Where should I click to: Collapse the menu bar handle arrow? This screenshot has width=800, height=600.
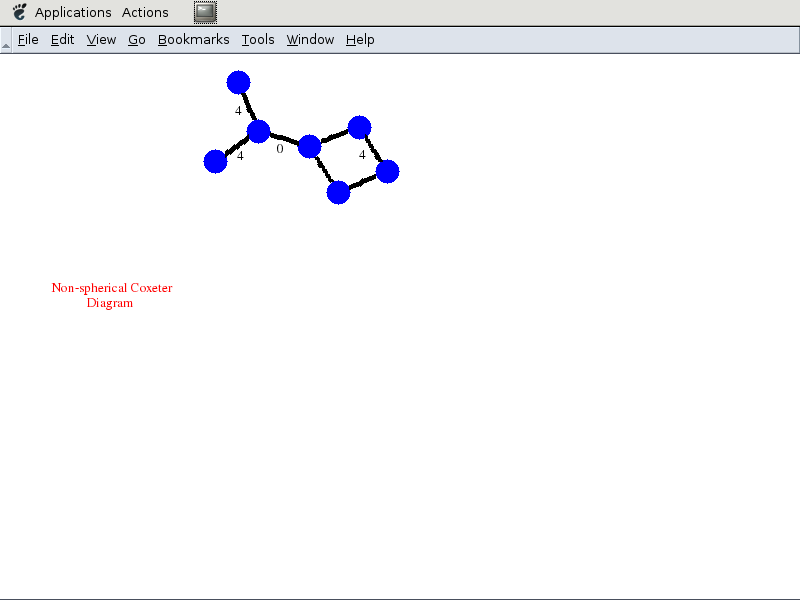(6, 41)
